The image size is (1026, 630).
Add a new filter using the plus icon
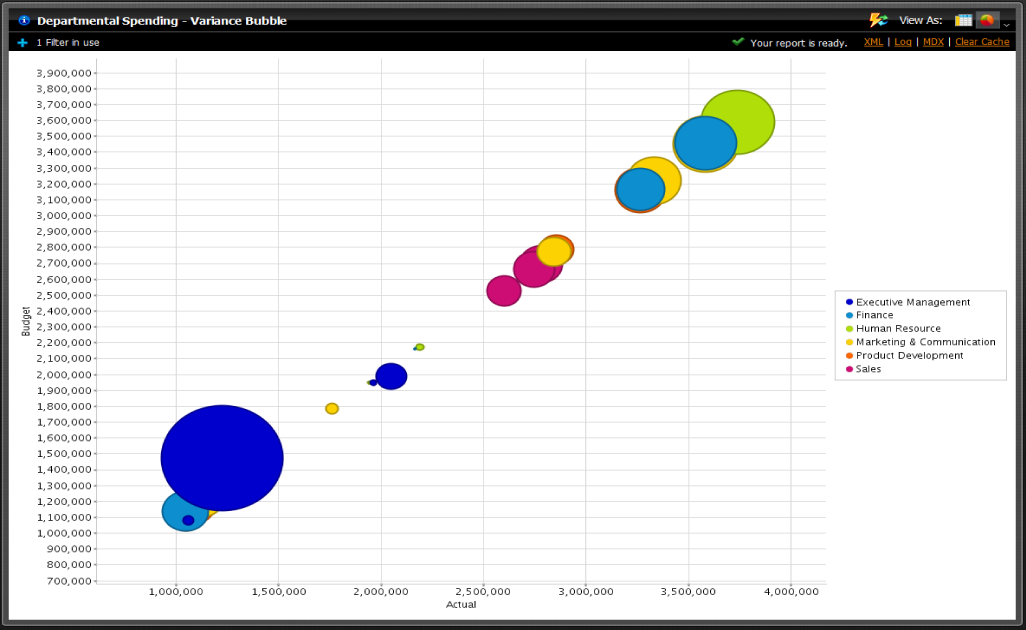(21, 42)
